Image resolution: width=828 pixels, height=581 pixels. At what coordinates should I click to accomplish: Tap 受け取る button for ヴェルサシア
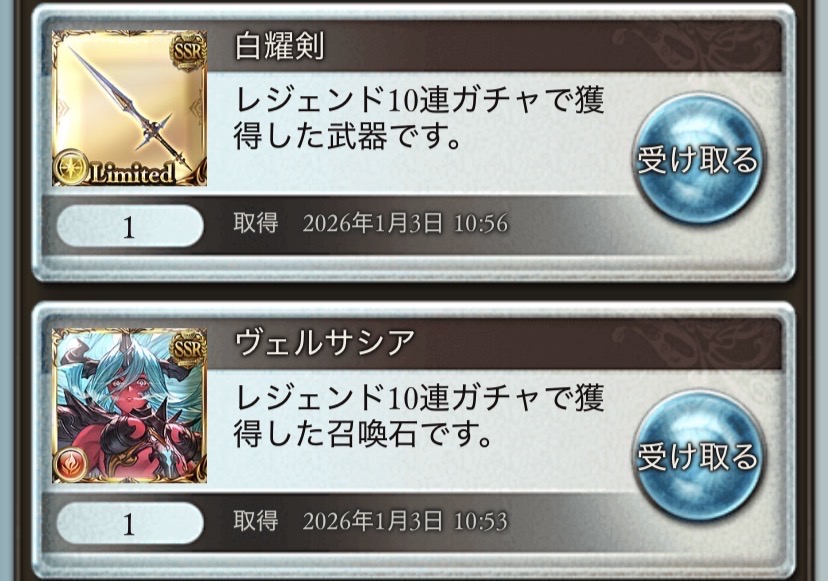pyautogui.click(x=698, y=456)
